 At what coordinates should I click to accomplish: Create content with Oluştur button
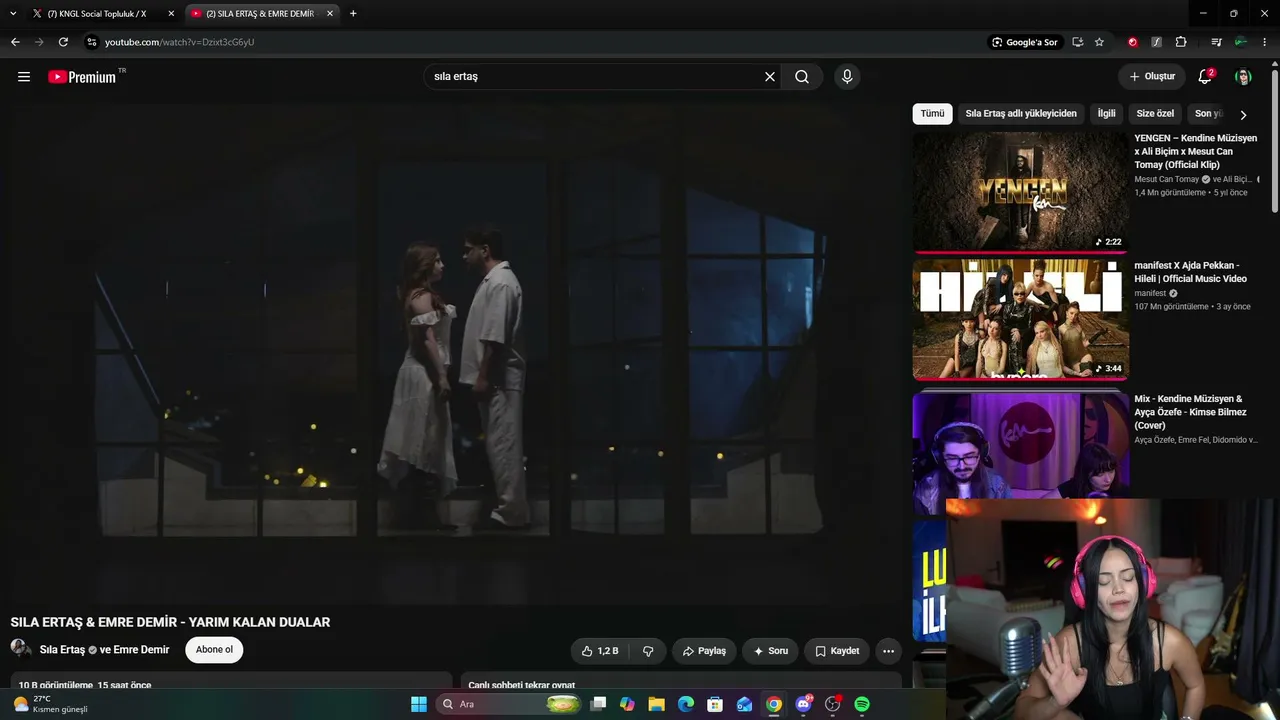click(1152, 77)
